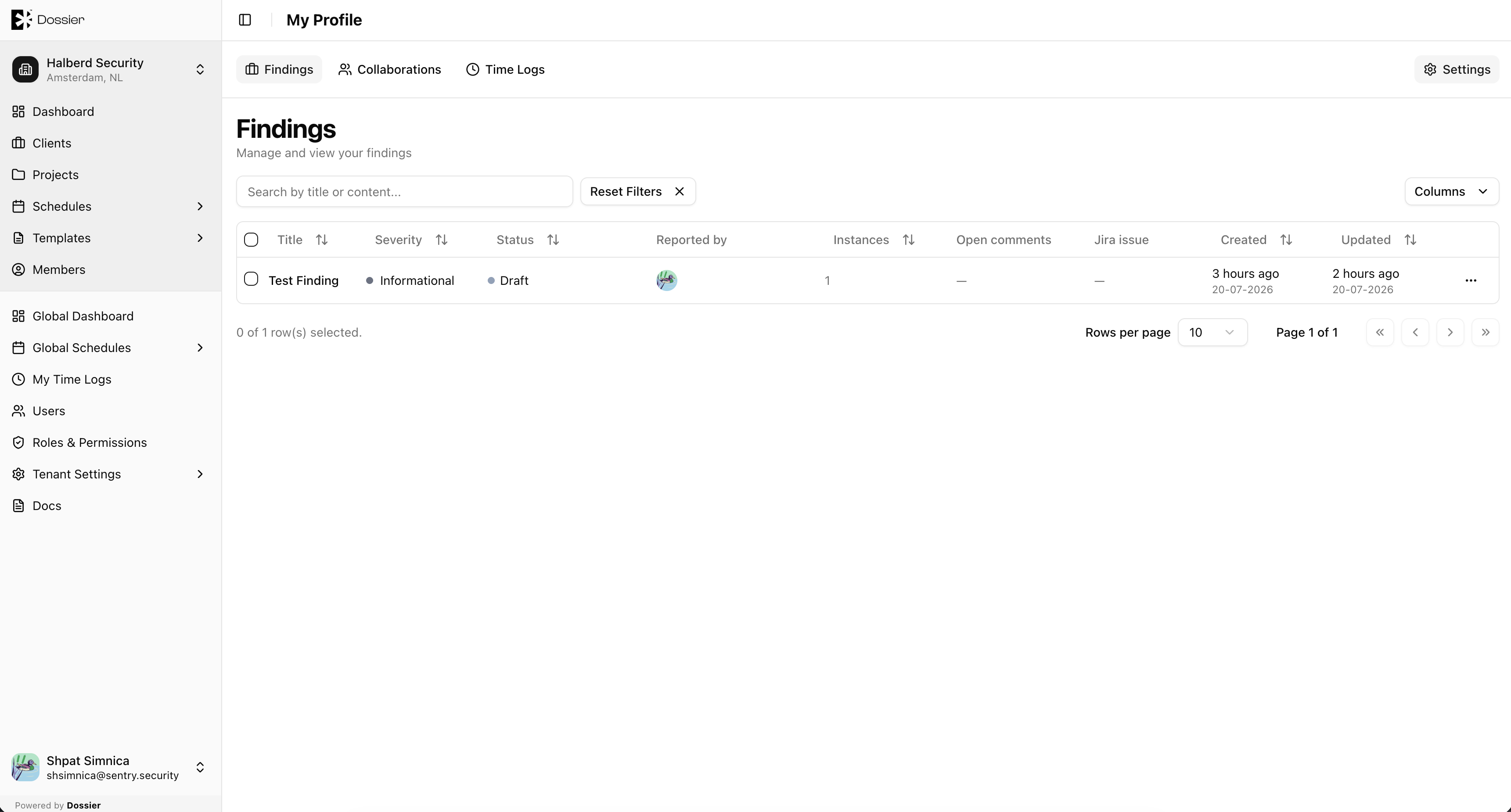Sort by the Instances column arrows
This screenshot has width=1511, height=812.
(x=909, y=240)
